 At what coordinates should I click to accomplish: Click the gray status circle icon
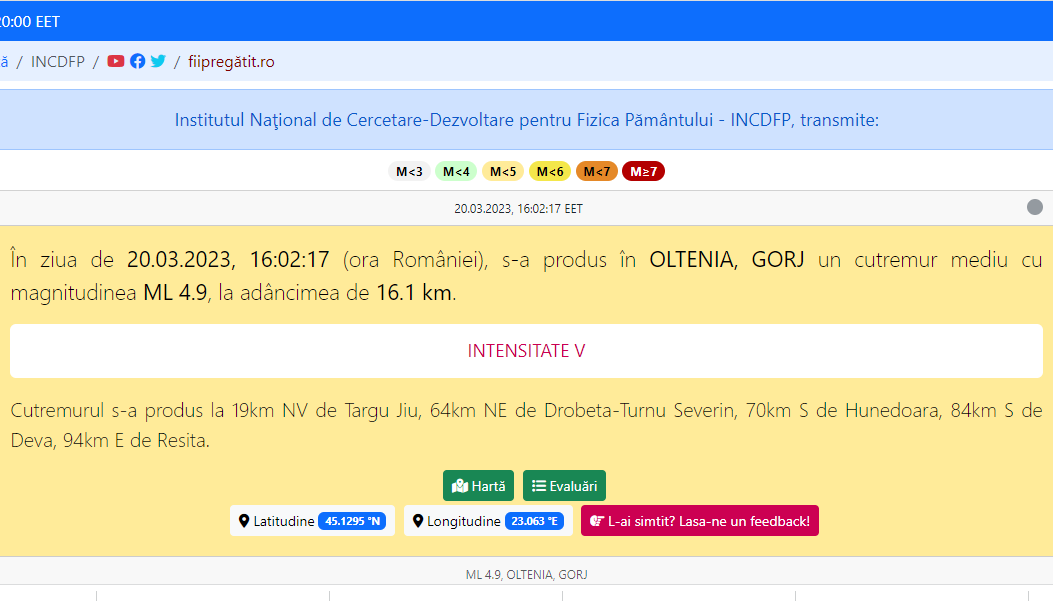(1035, 207)
